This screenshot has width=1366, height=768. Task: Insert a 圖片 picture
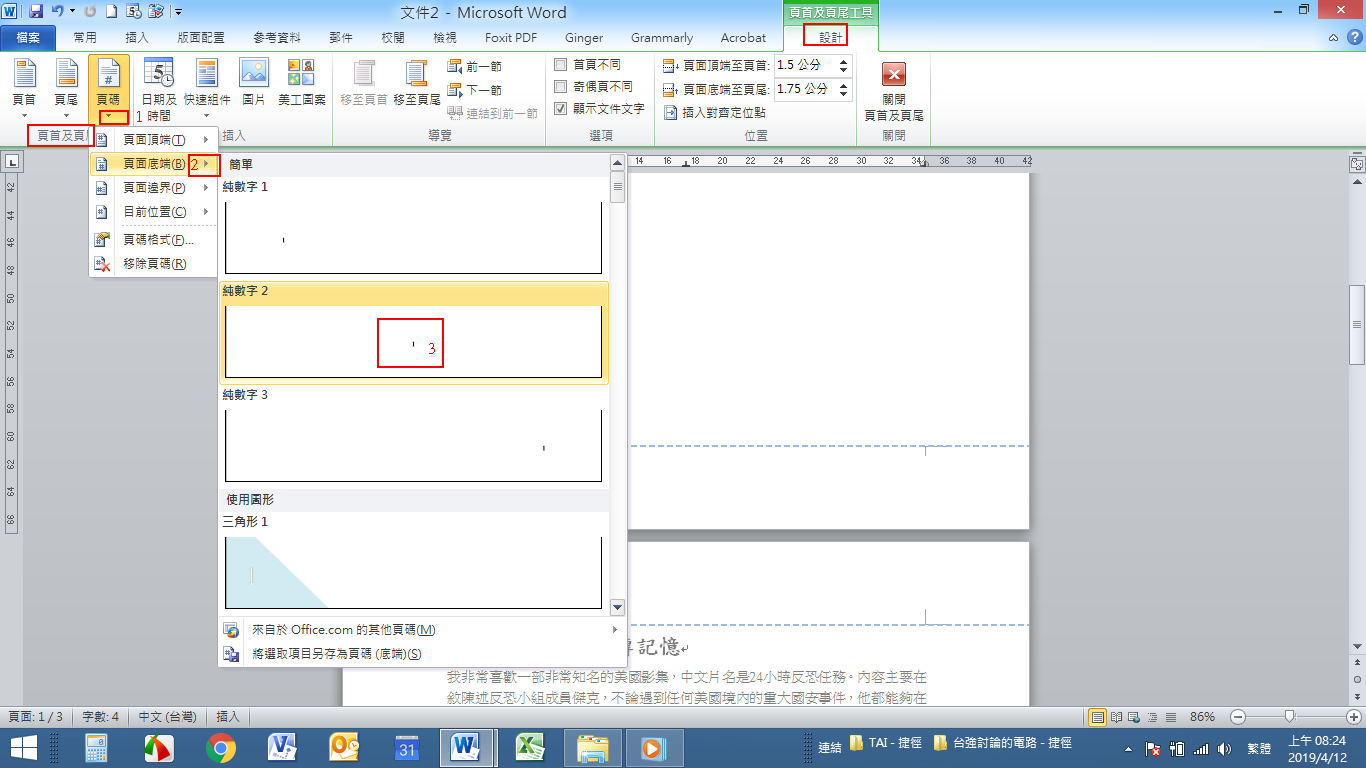pyautogui.click(x=254, y=82)
